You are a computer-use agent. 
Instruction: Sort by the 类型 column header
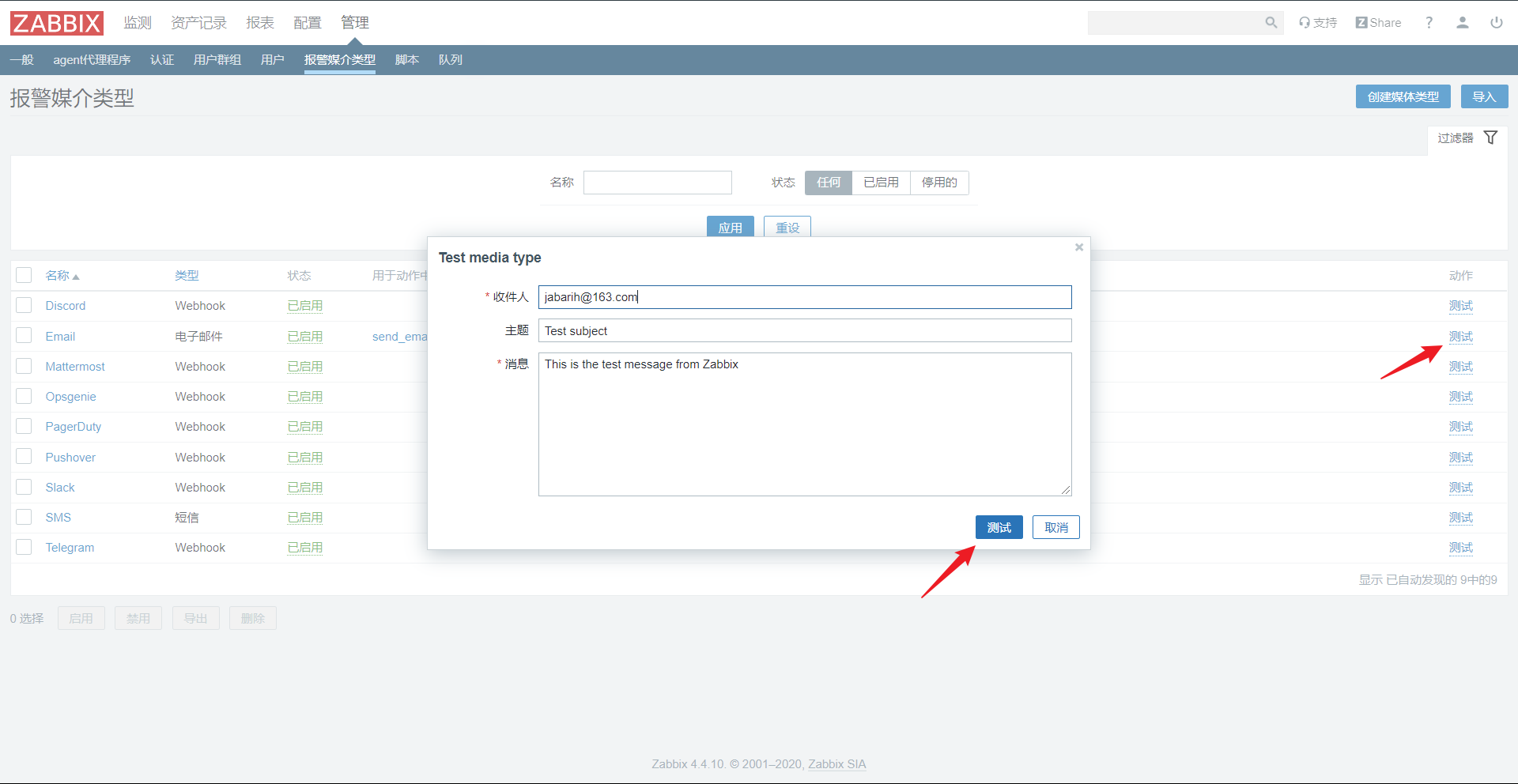187,275
